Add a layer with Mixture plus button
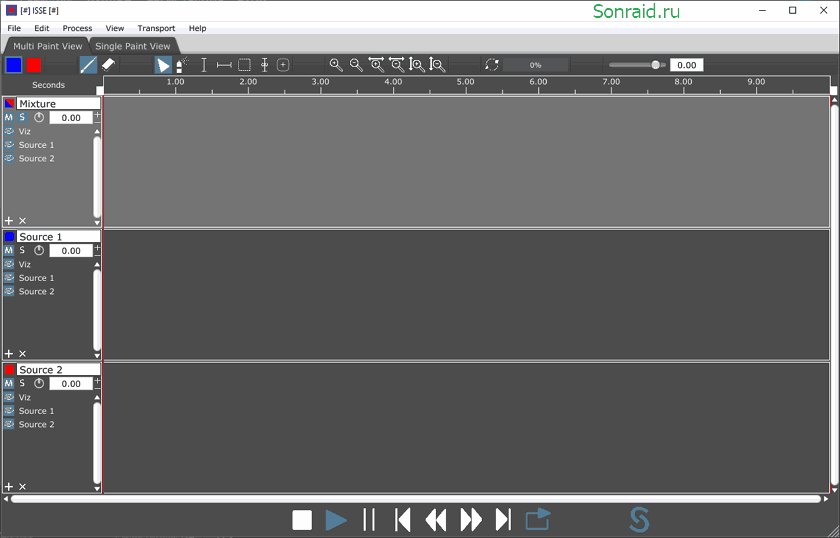840x538 pixels. (x=9, y=221)
